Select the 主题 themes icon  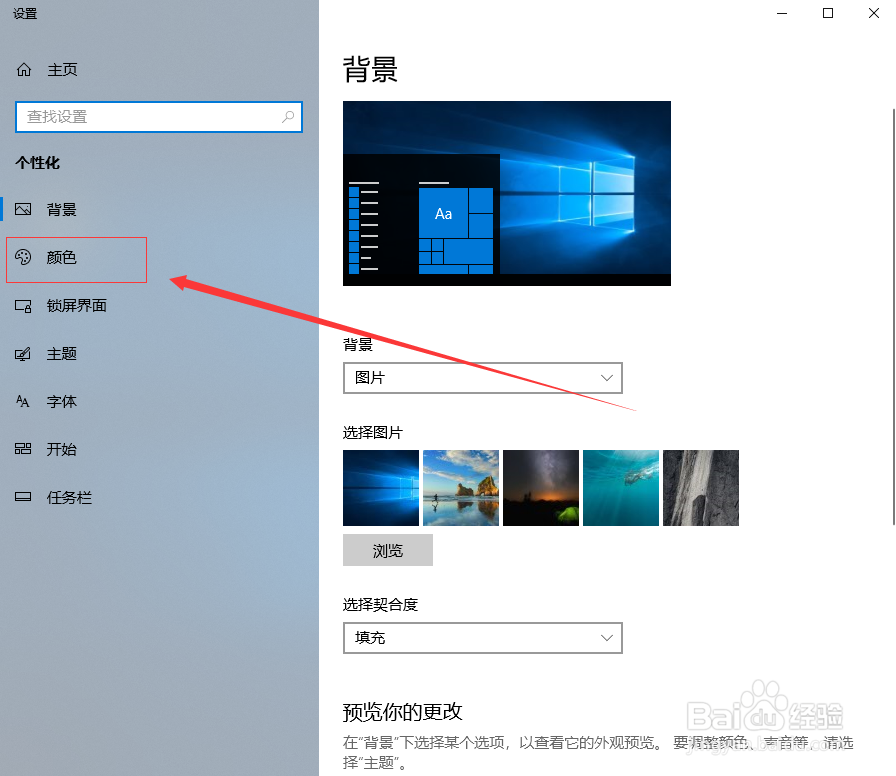coord(22,353)
